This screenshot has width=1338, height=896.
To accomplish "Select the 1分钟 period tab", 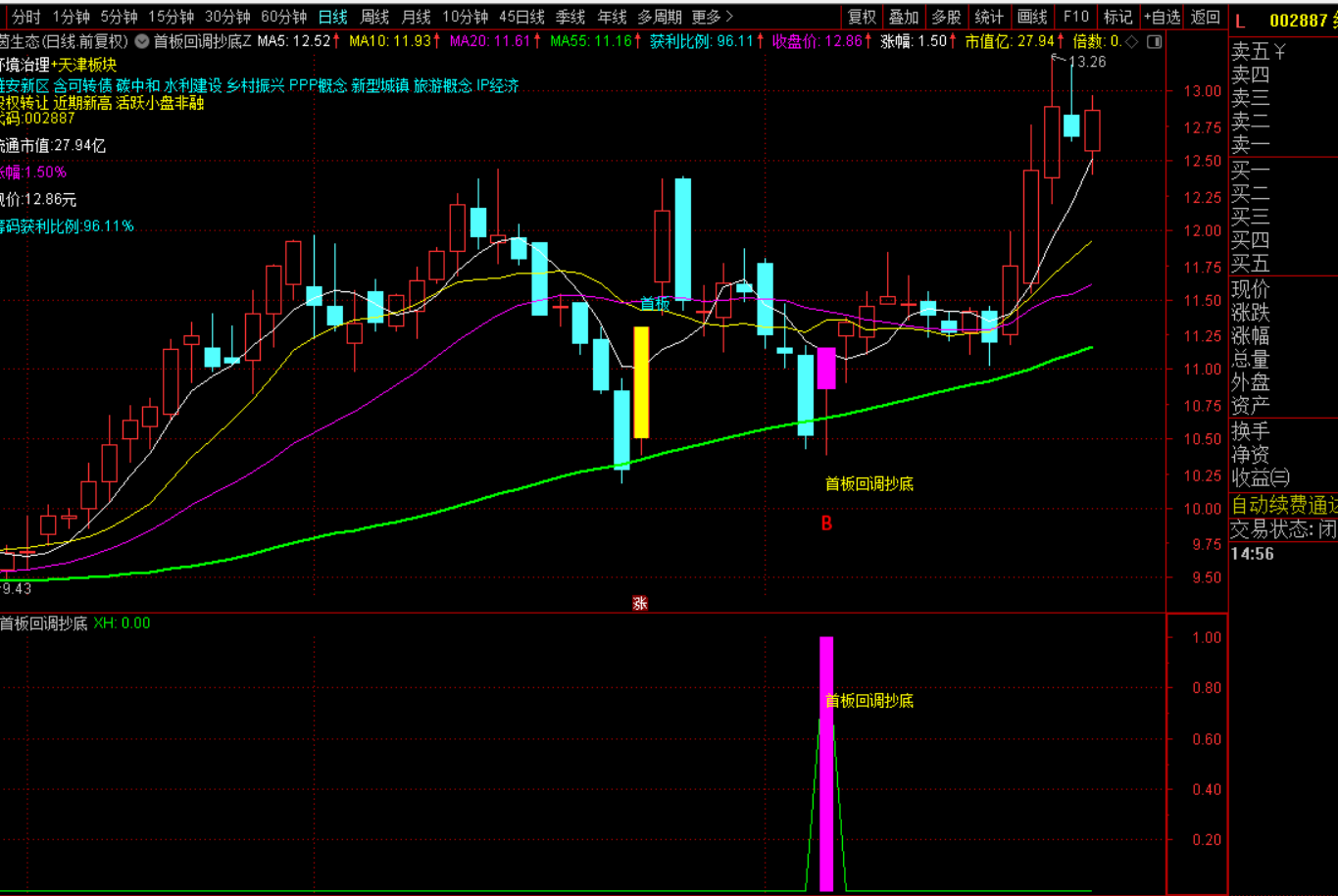I will pyautogui.click(x=71, y=17).
